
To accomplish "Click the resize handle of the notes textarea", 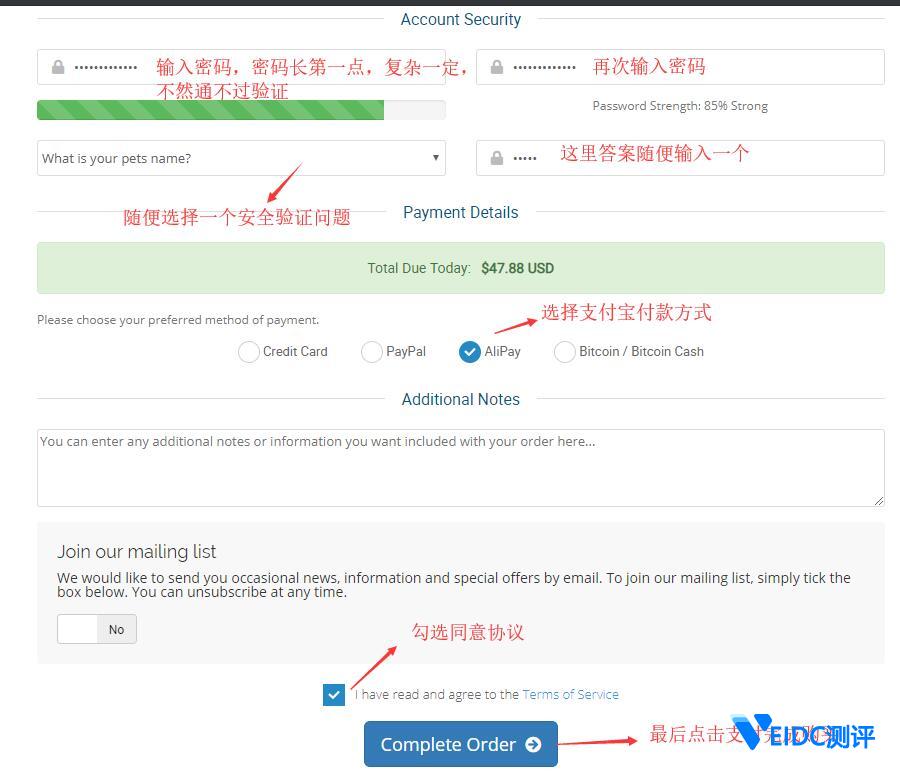I will (x=879, y=501).
